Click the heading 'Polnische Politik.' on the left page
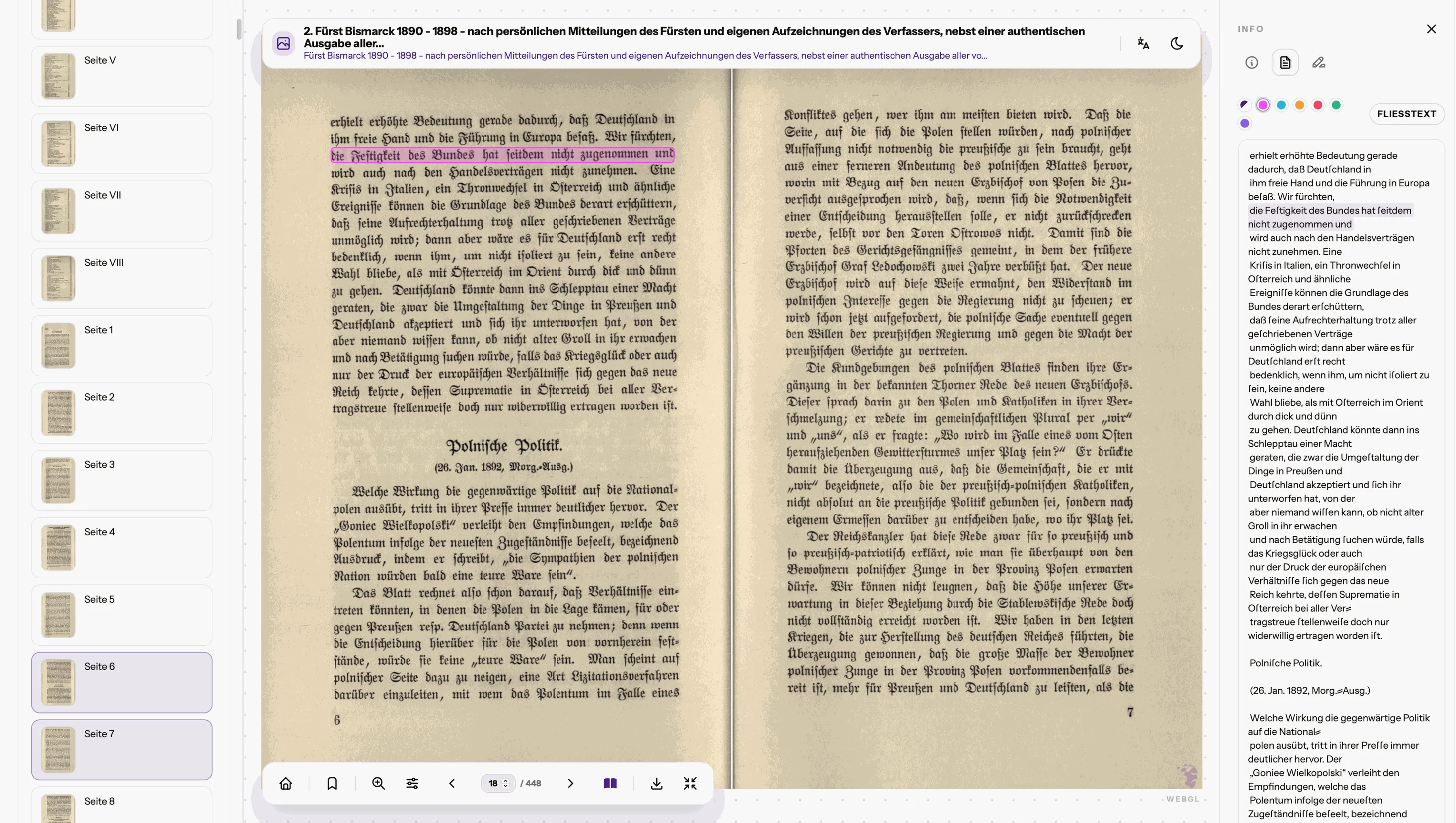1456x823 pixels. pos(504,445)
